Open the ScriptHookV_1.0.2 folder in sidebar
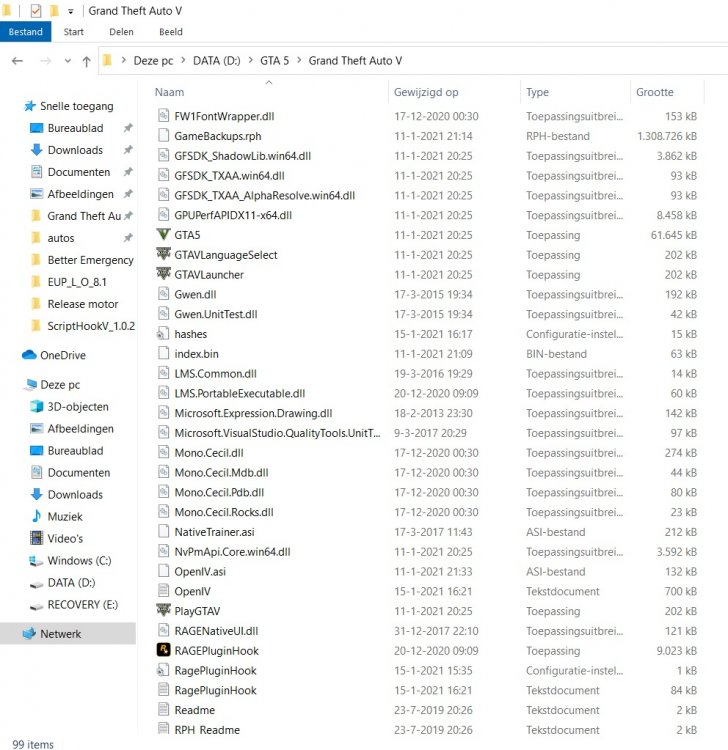The image size is (728, 750). click(x=91, y=326)
